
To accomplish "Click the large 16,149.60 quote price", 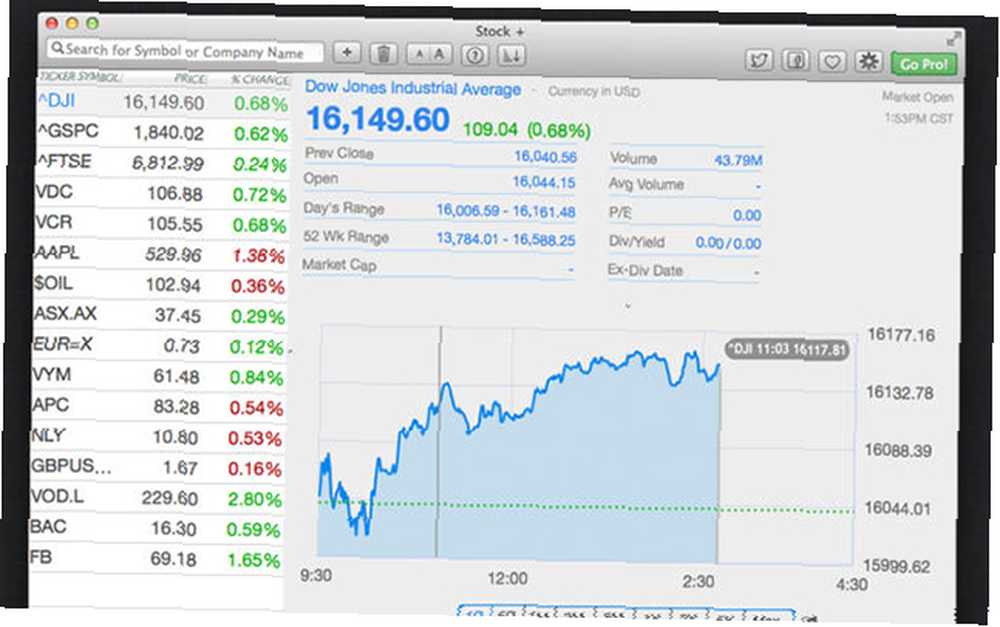I will coord(378,119).
